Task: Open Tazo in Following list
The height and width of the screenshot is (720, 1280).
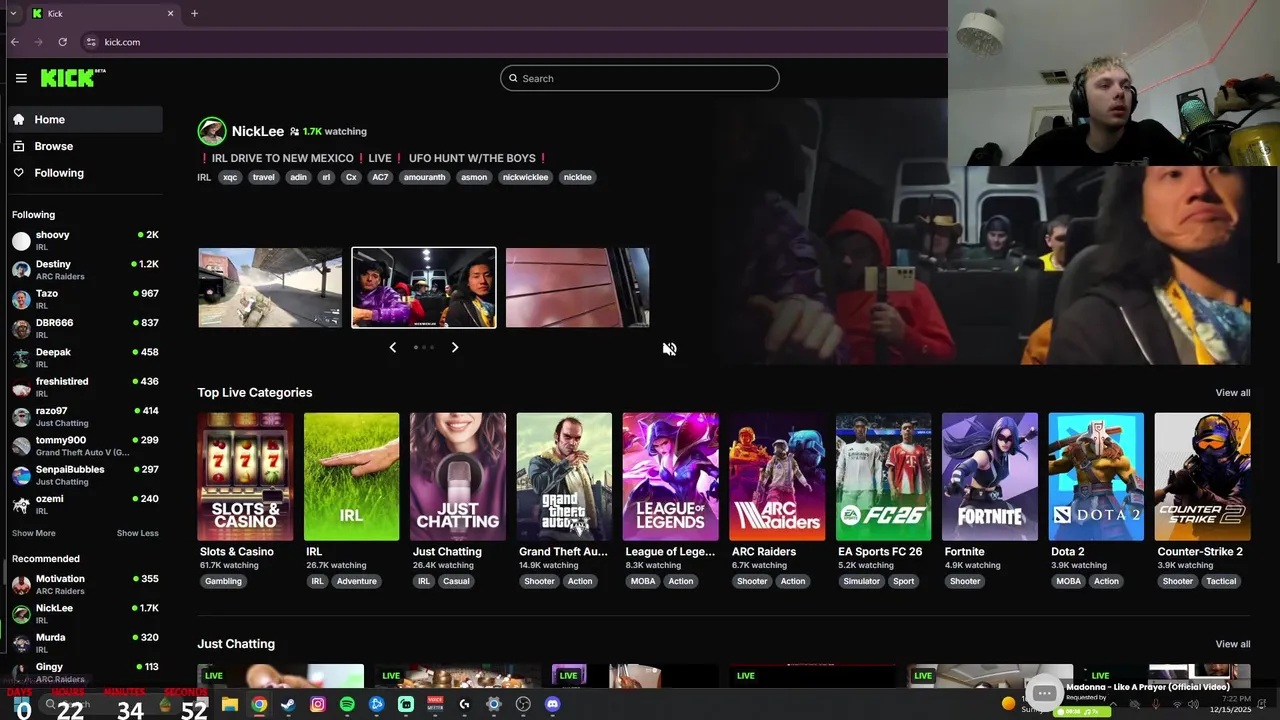Action: point(84,299)
